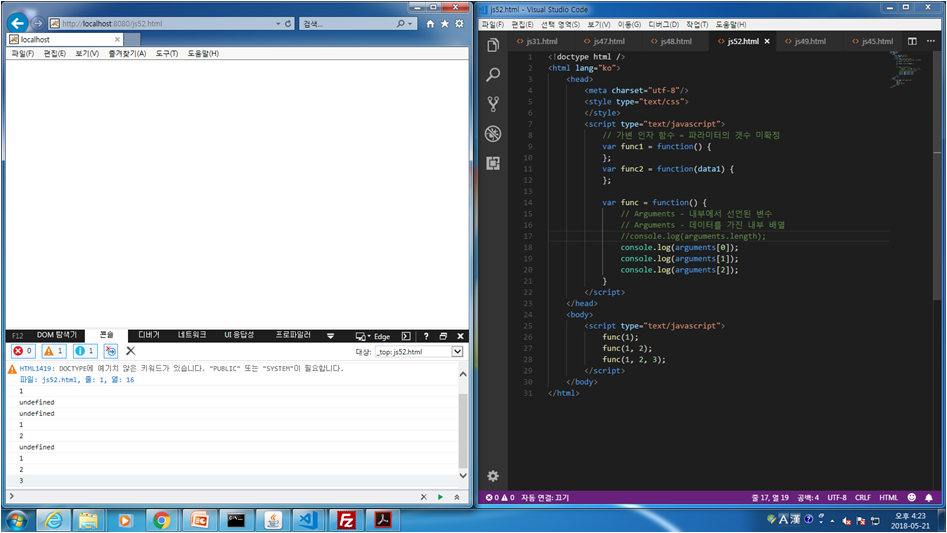
Task: Click the search magnifier in the IE search box
Action: click(400, 24)
